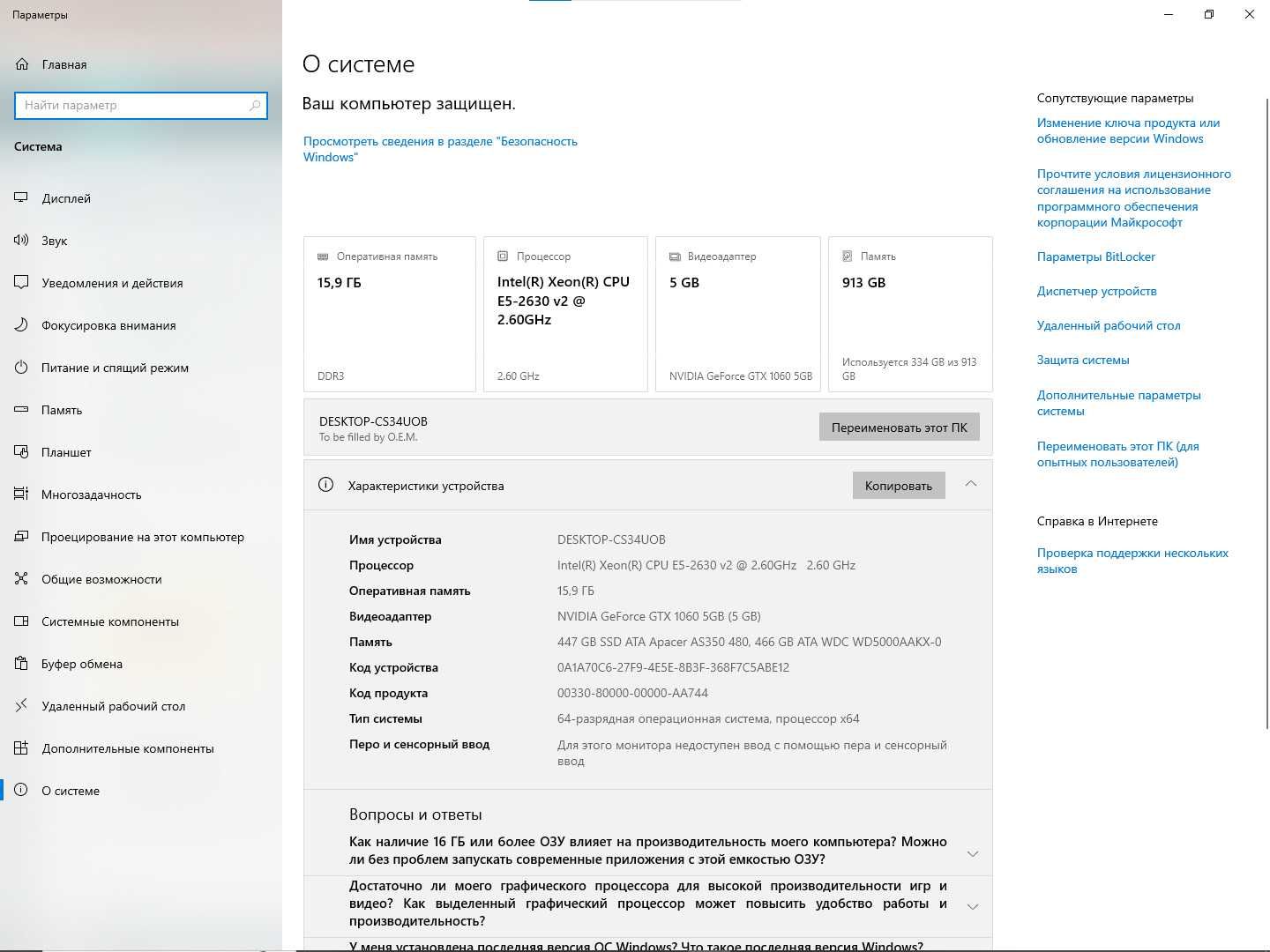Open Изменение ключа продукта link
The height and width of the screenshot is (952, 1270).
coord(1128,130)
